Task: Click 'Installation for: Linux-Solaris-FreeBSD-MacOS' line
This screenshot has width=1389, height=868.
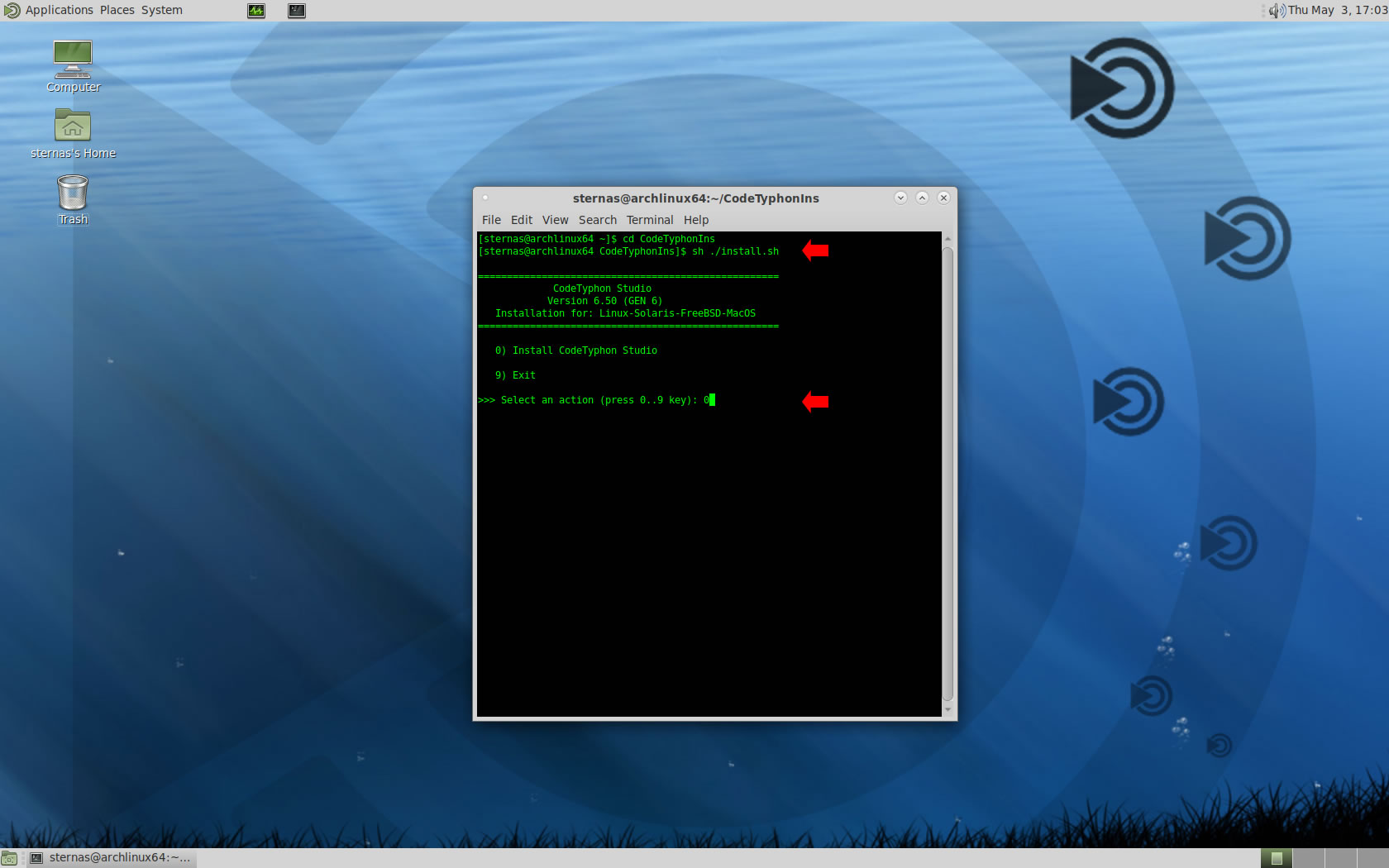Action: (625, 313)
